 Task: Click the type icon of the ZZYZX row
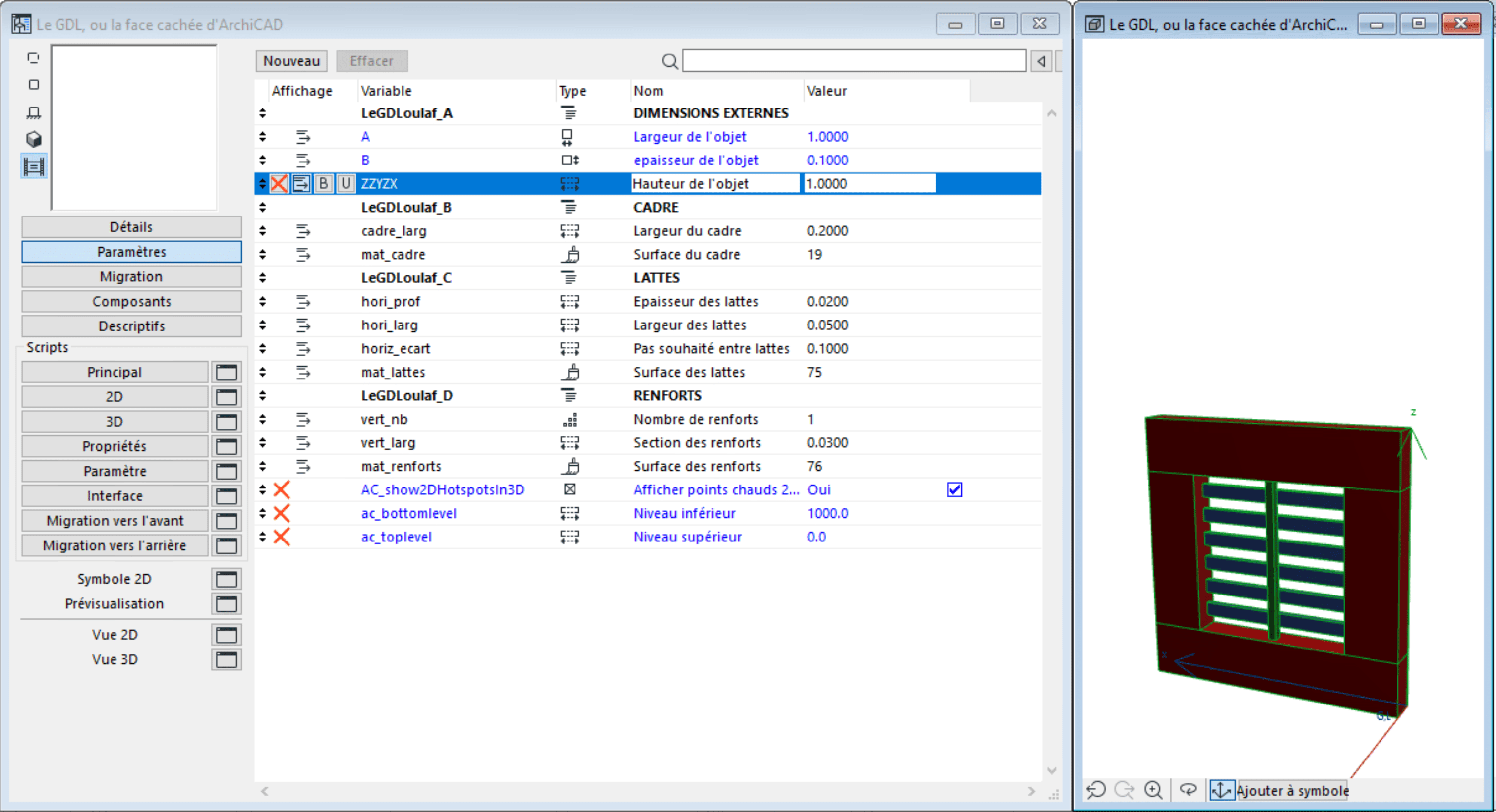tap(569, 184)
